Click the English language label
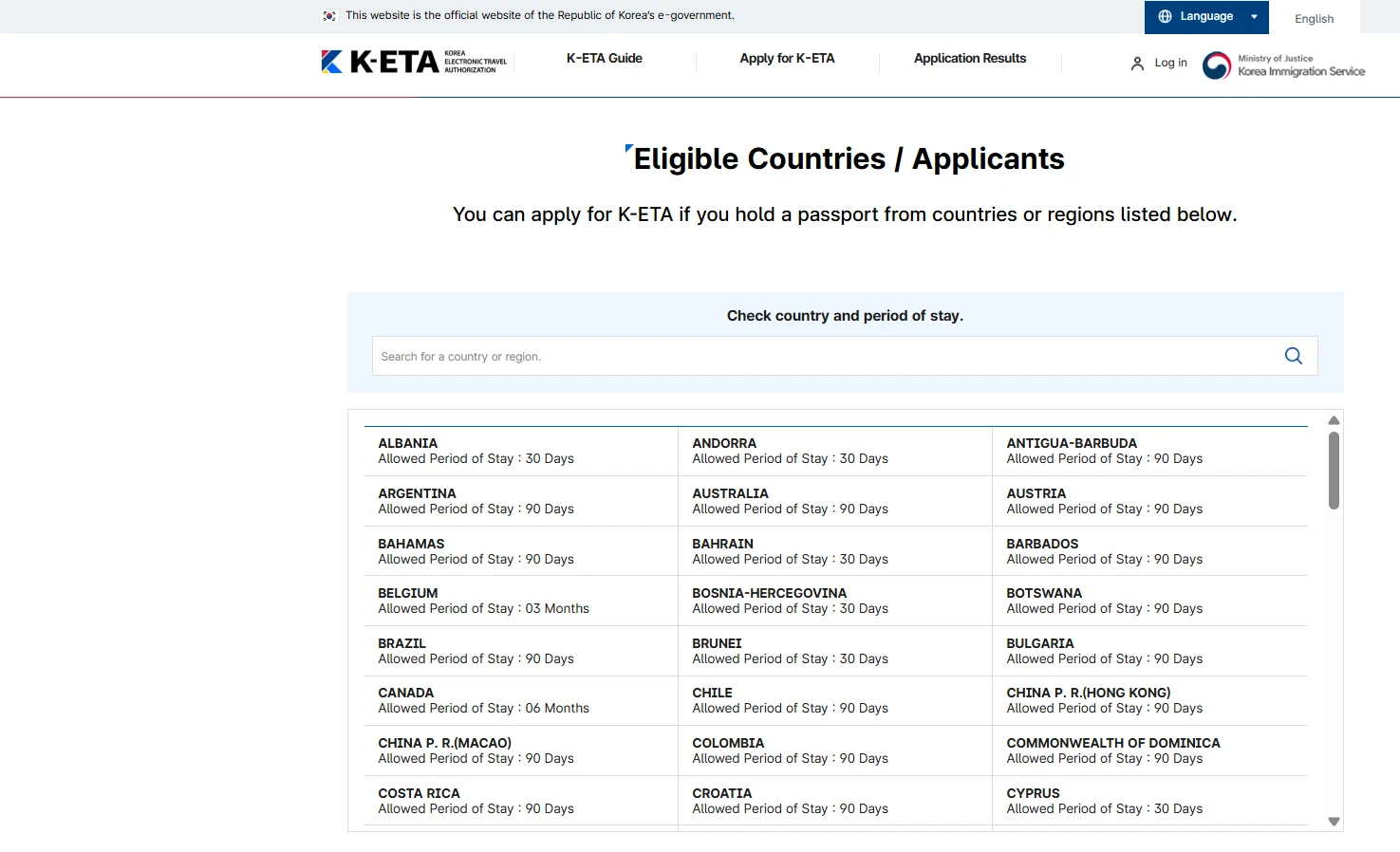 tap(1314, 19)
